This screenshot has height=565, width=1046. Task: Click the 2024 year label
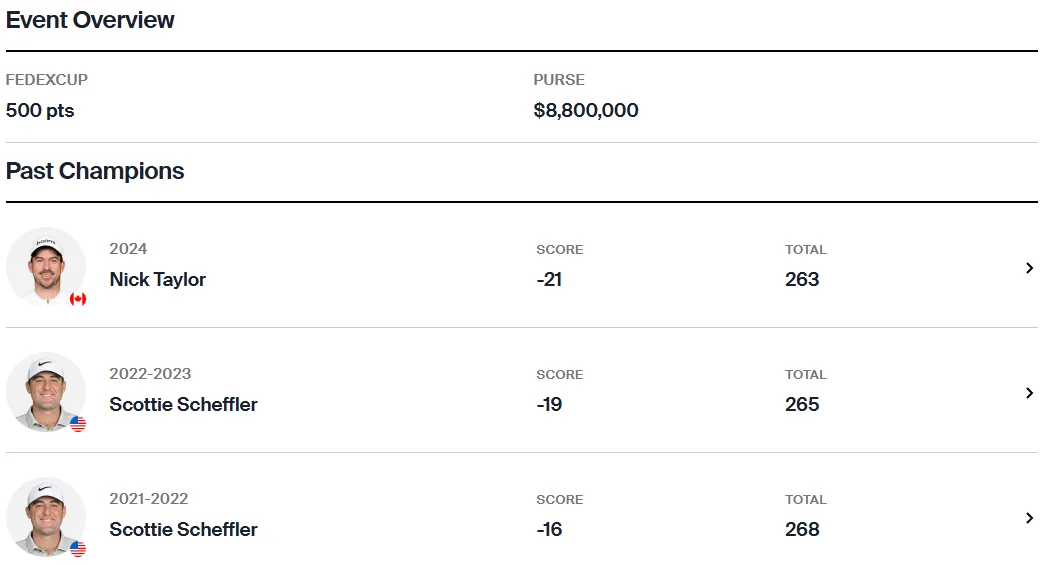point(128,249)
